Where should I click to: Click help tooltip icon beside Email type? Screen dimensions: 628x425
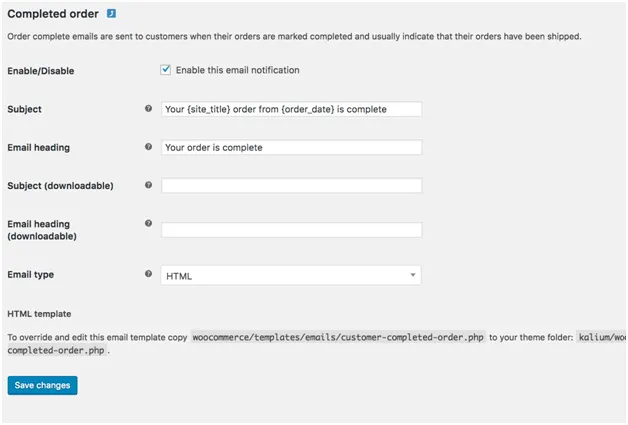(x=149, y=273)
